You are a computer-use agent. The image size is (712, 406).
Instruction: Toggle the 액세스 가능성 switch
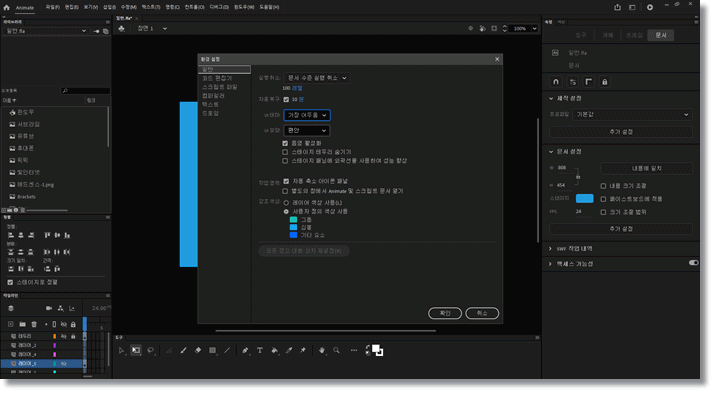693,263
